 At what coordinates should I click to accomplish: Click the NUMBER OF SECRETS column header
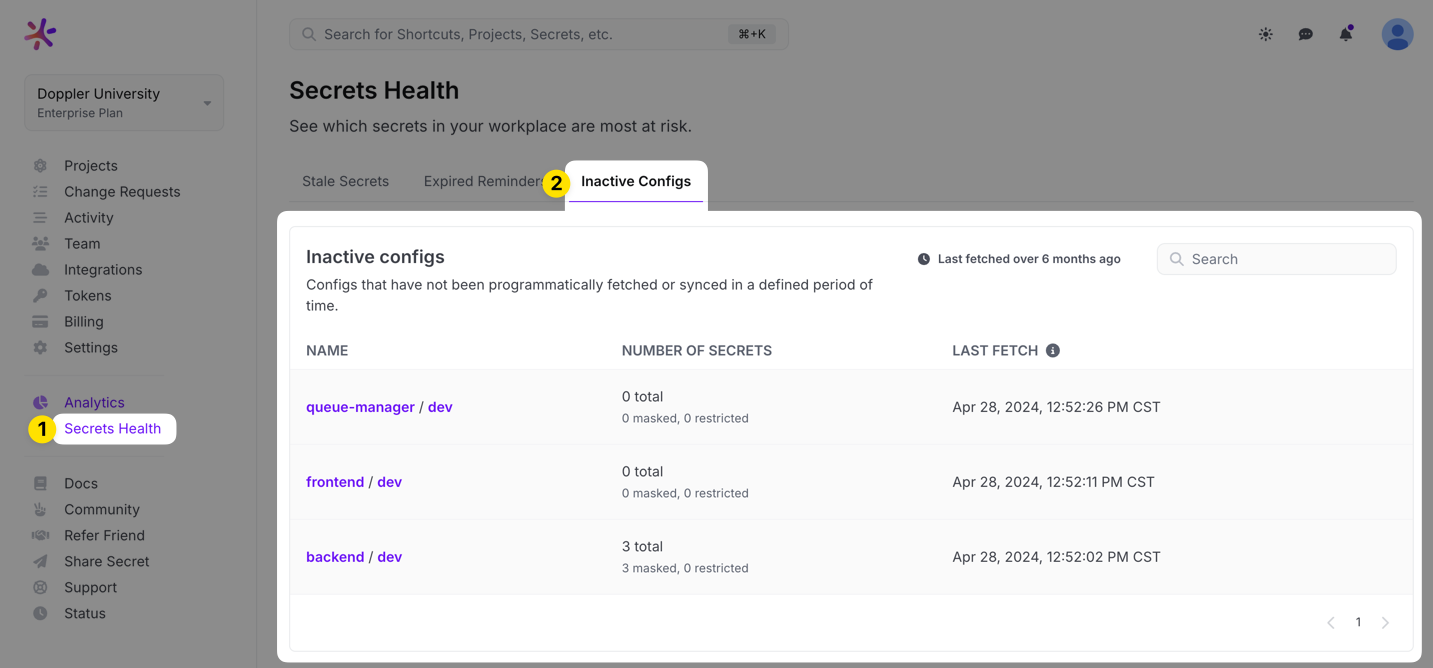697,351
